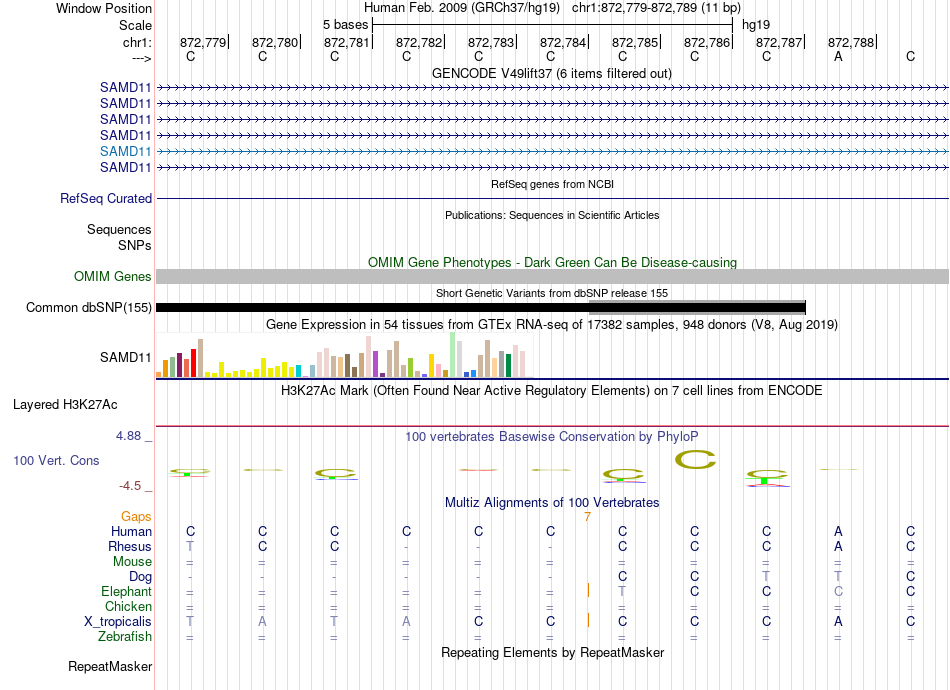Click the Gaps row label
The image size is (950, 690).
136,516
